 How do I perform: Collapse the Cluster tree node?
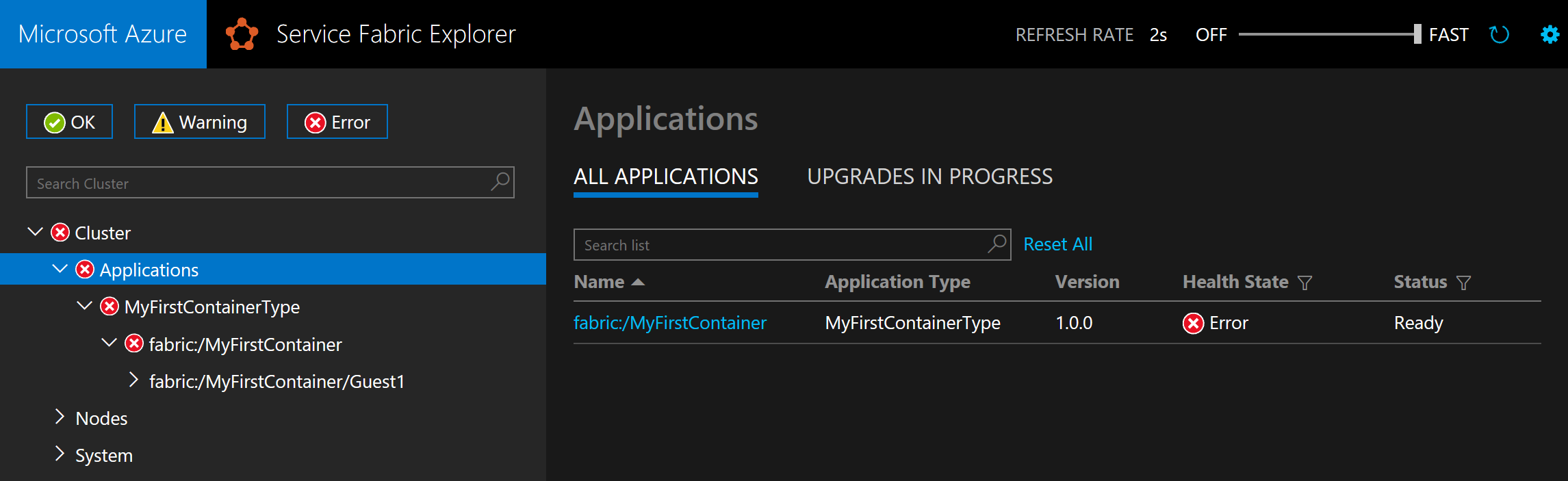tap(35, 233)
